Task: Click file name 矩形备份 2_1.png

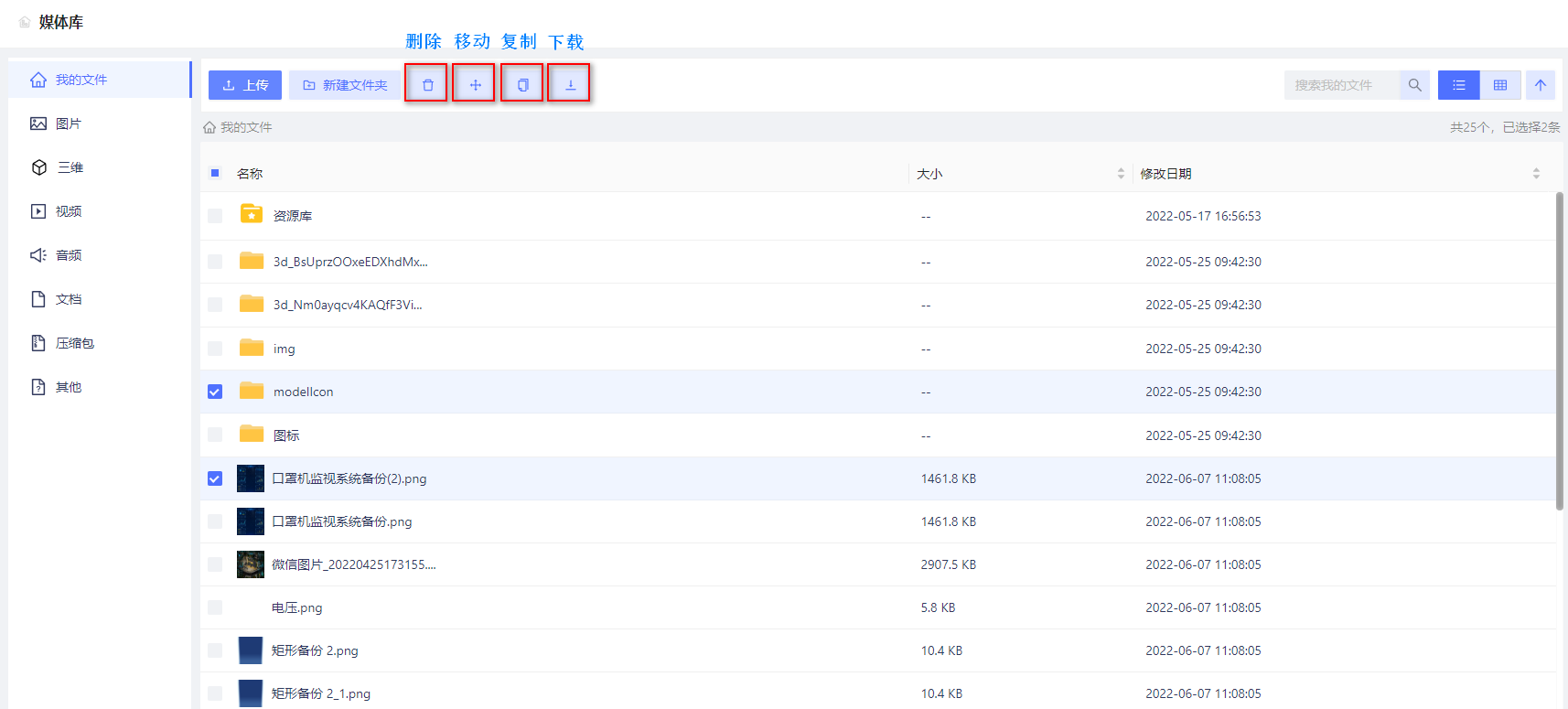Action: click(x=321, y=693)
